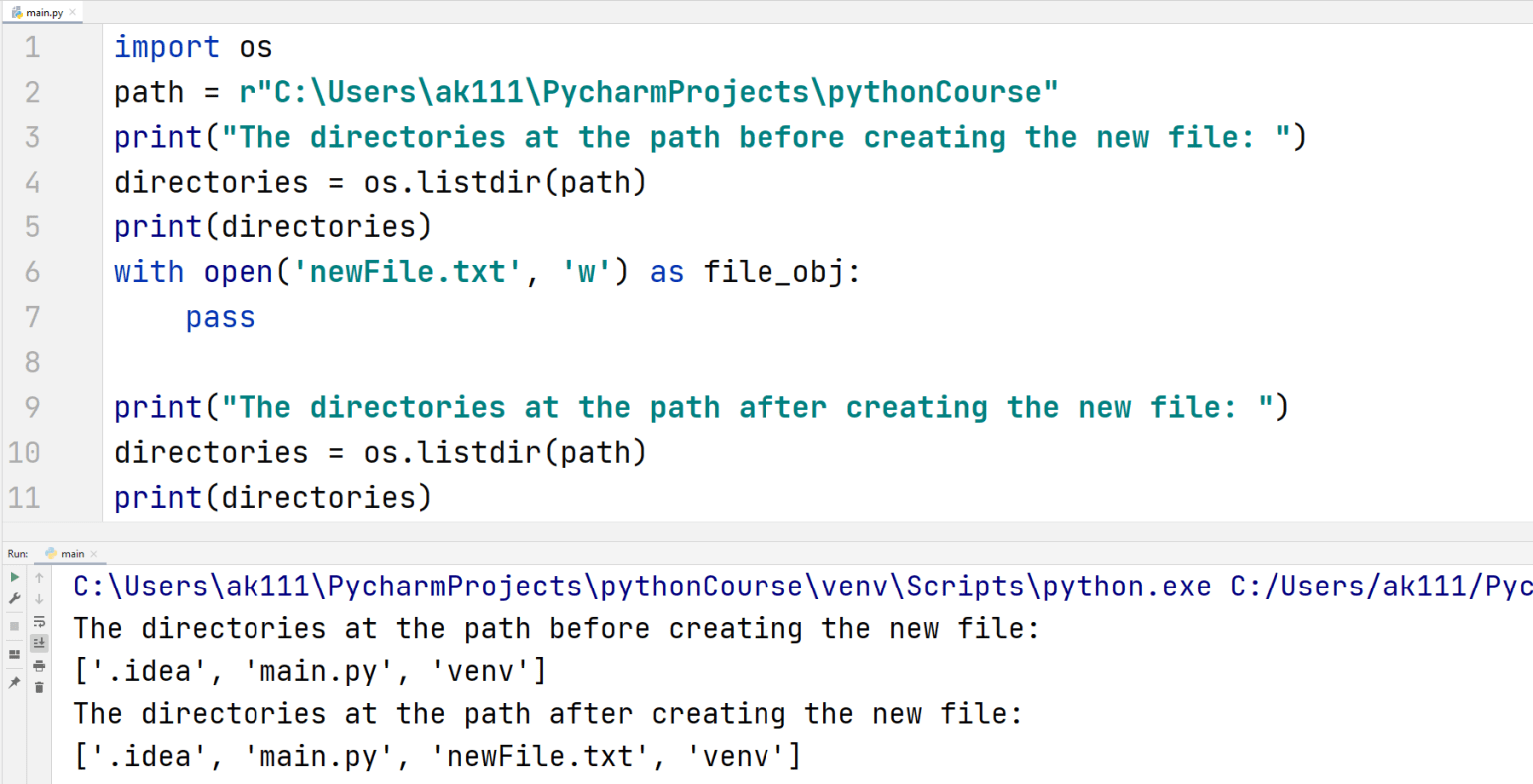The image size is (1533, 784).
Task: Click line number 6 in the gutter
Action: click(31, 271)
